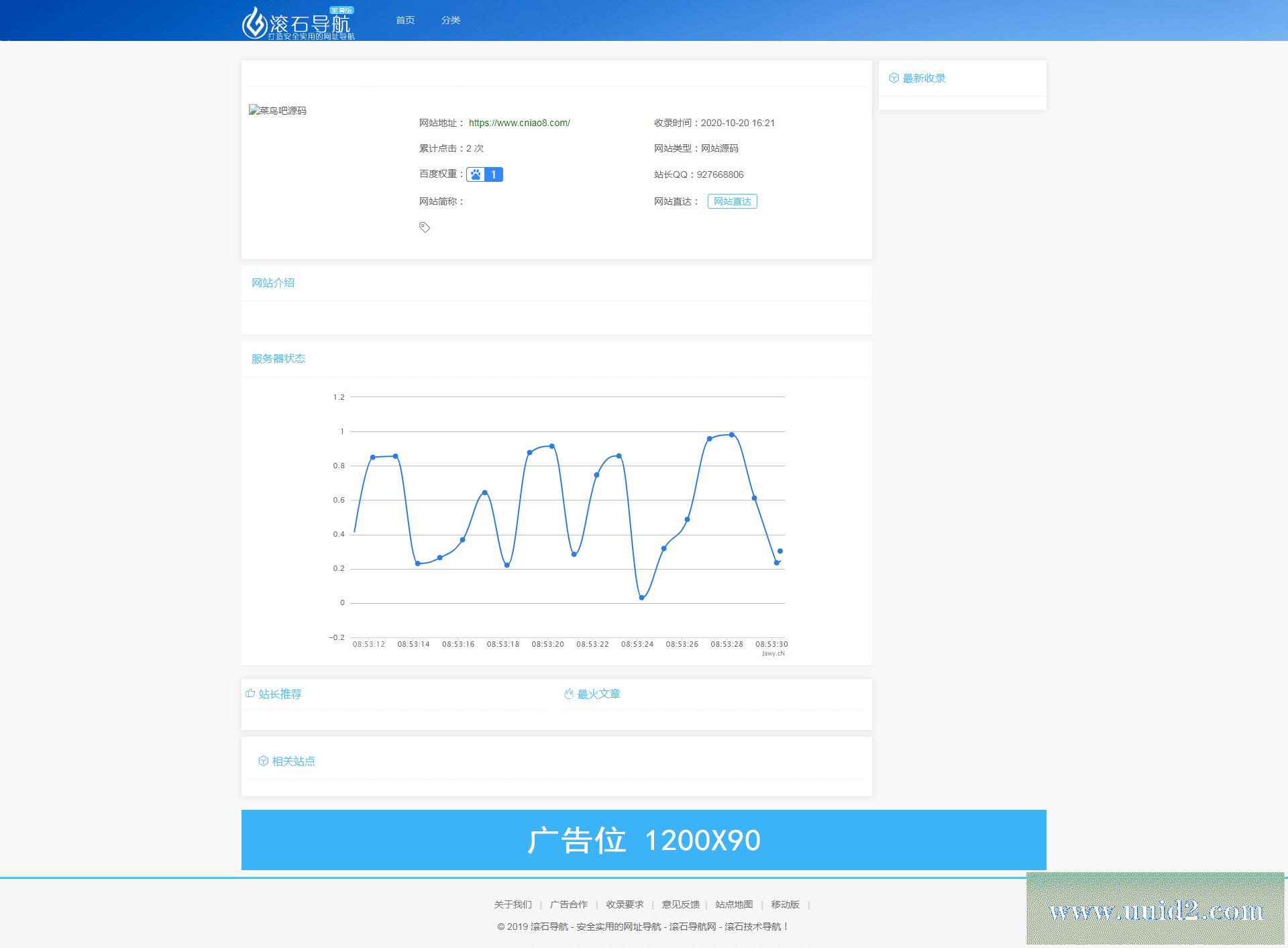Screen dimensions: 1288x948
Task: Click the 移动版 footer link
Action: (x=784, y=904)
